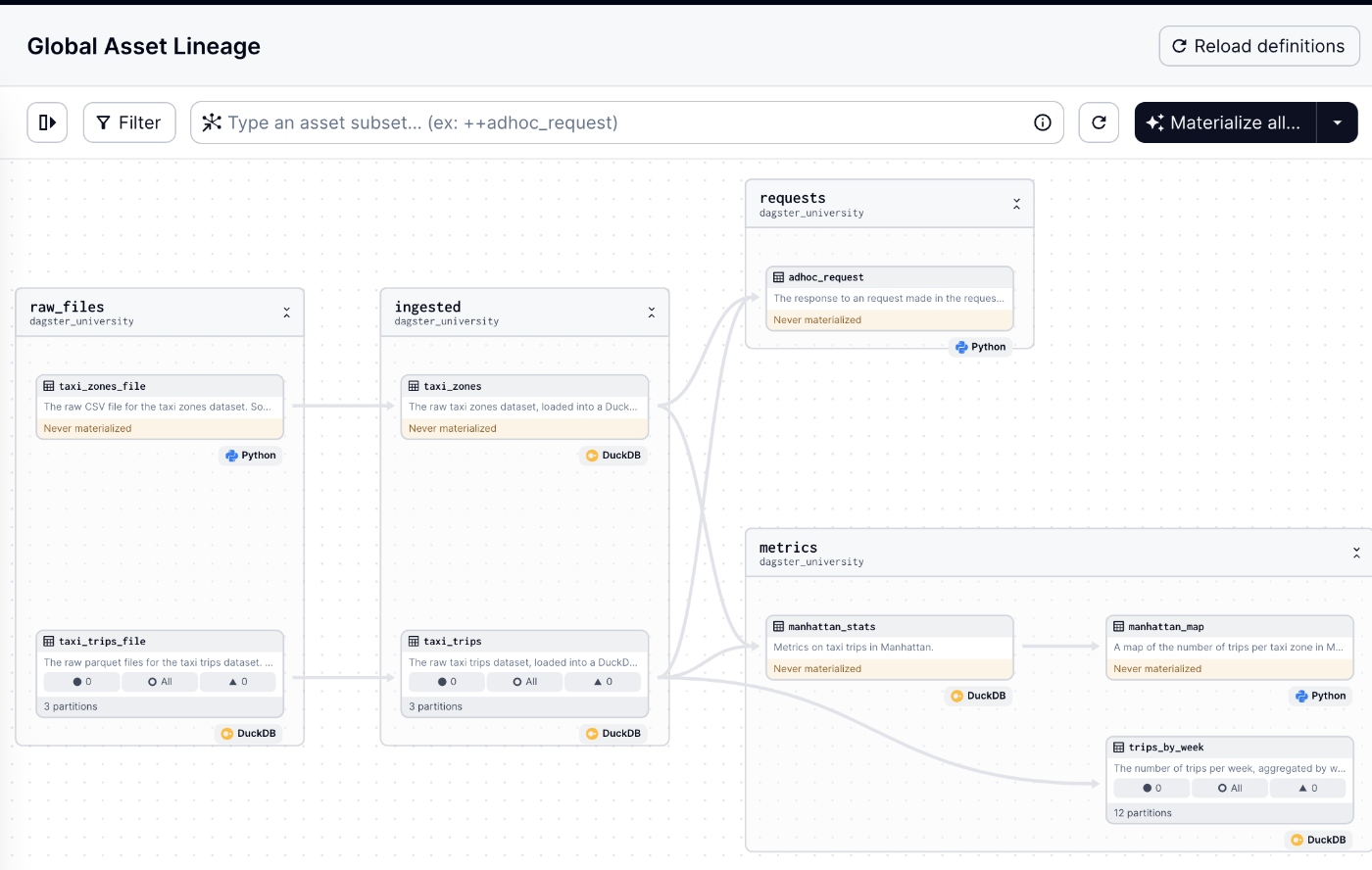Click materialized partitions count on trips_by_week
Image resolution: width=1372 pixels, height=870 pixels.
(1151, 789)
